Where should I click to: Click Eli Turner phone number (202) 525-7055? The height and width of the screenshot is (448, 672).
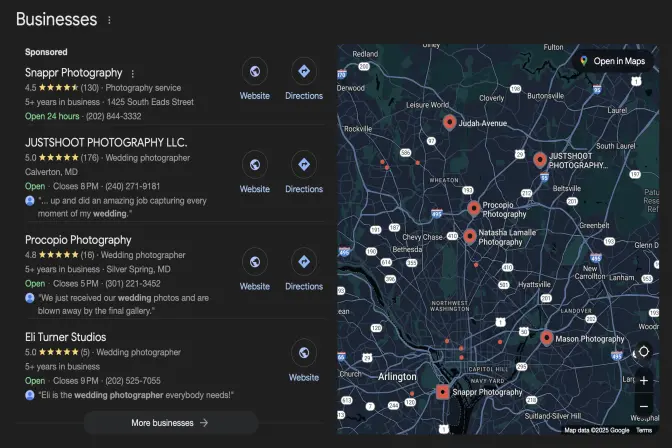click(133, 381)
